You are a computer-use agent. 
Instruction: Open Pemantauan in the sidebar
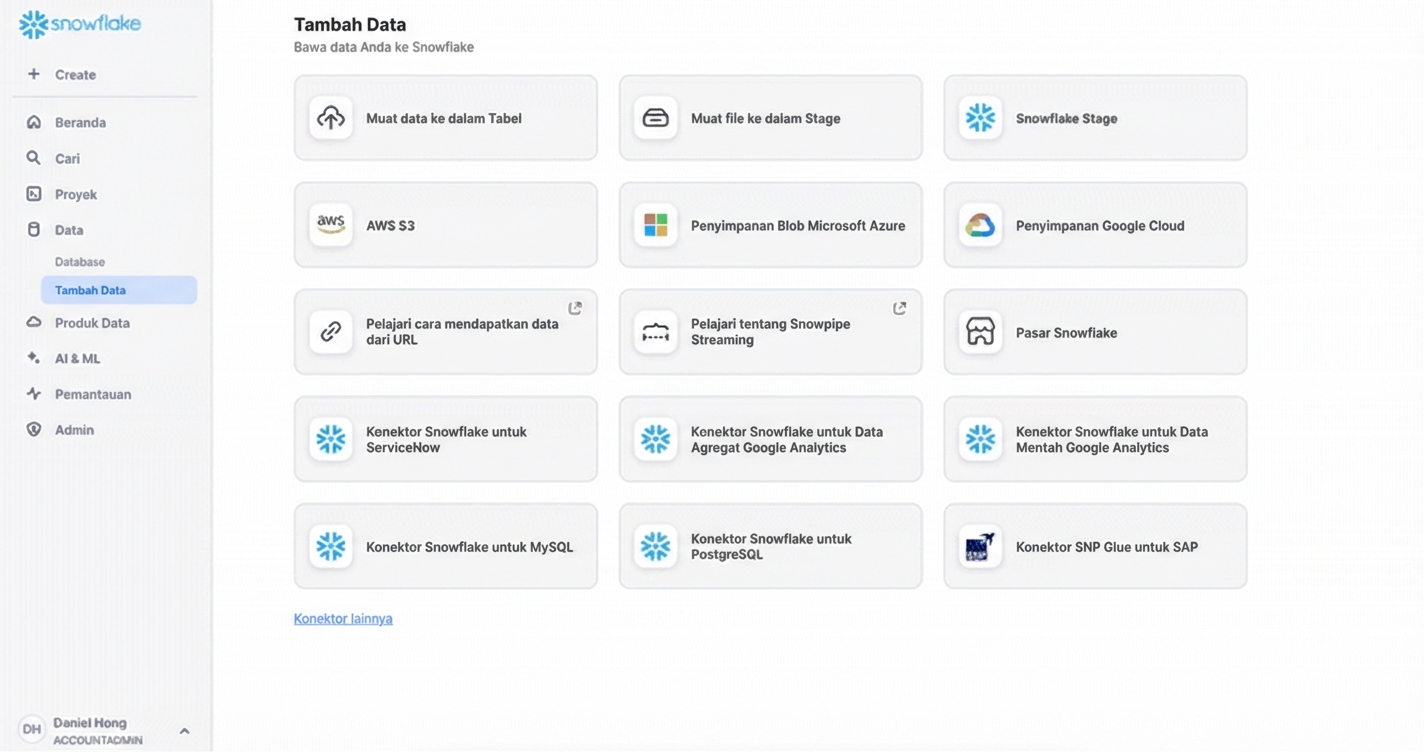[x=92, y=394]
